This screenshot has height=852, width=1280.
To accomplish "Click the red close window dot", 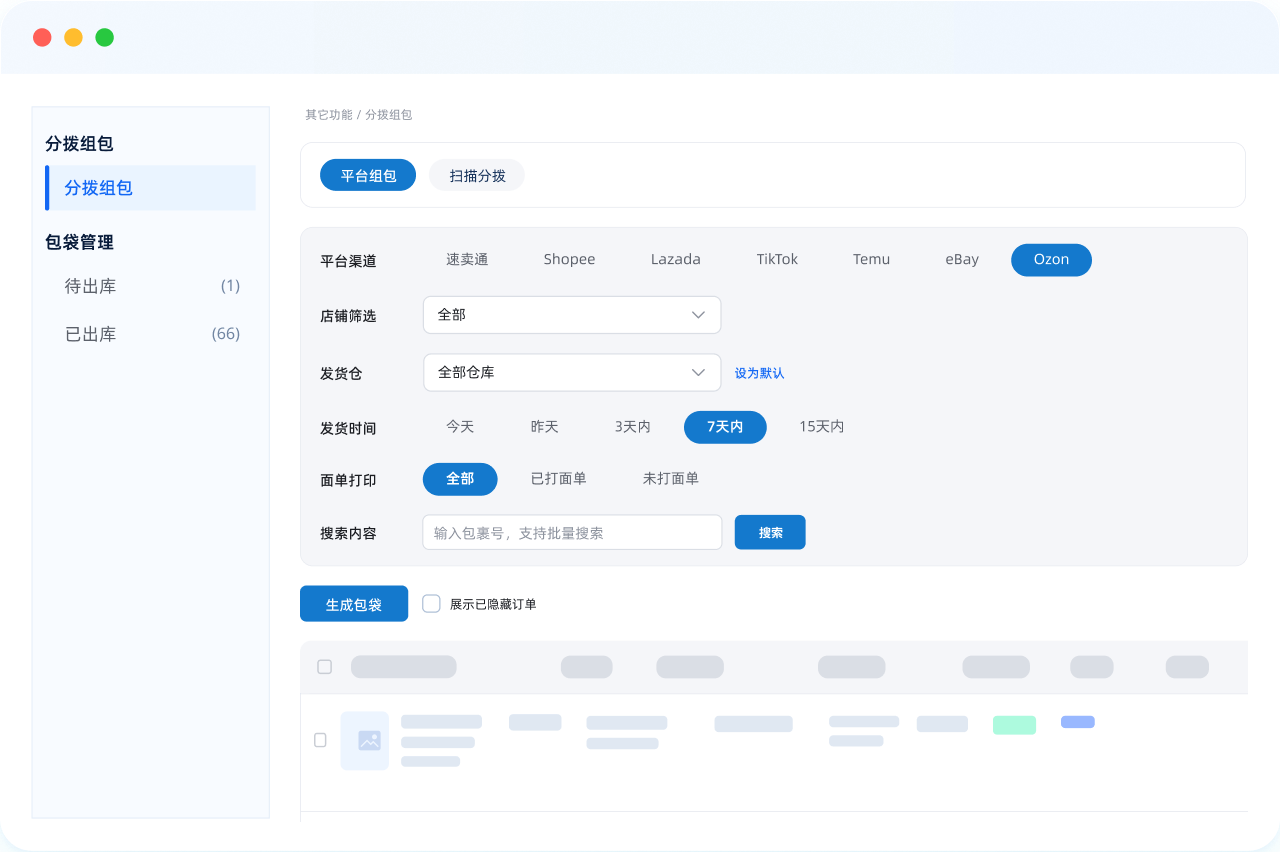I will tap(42, 37).
